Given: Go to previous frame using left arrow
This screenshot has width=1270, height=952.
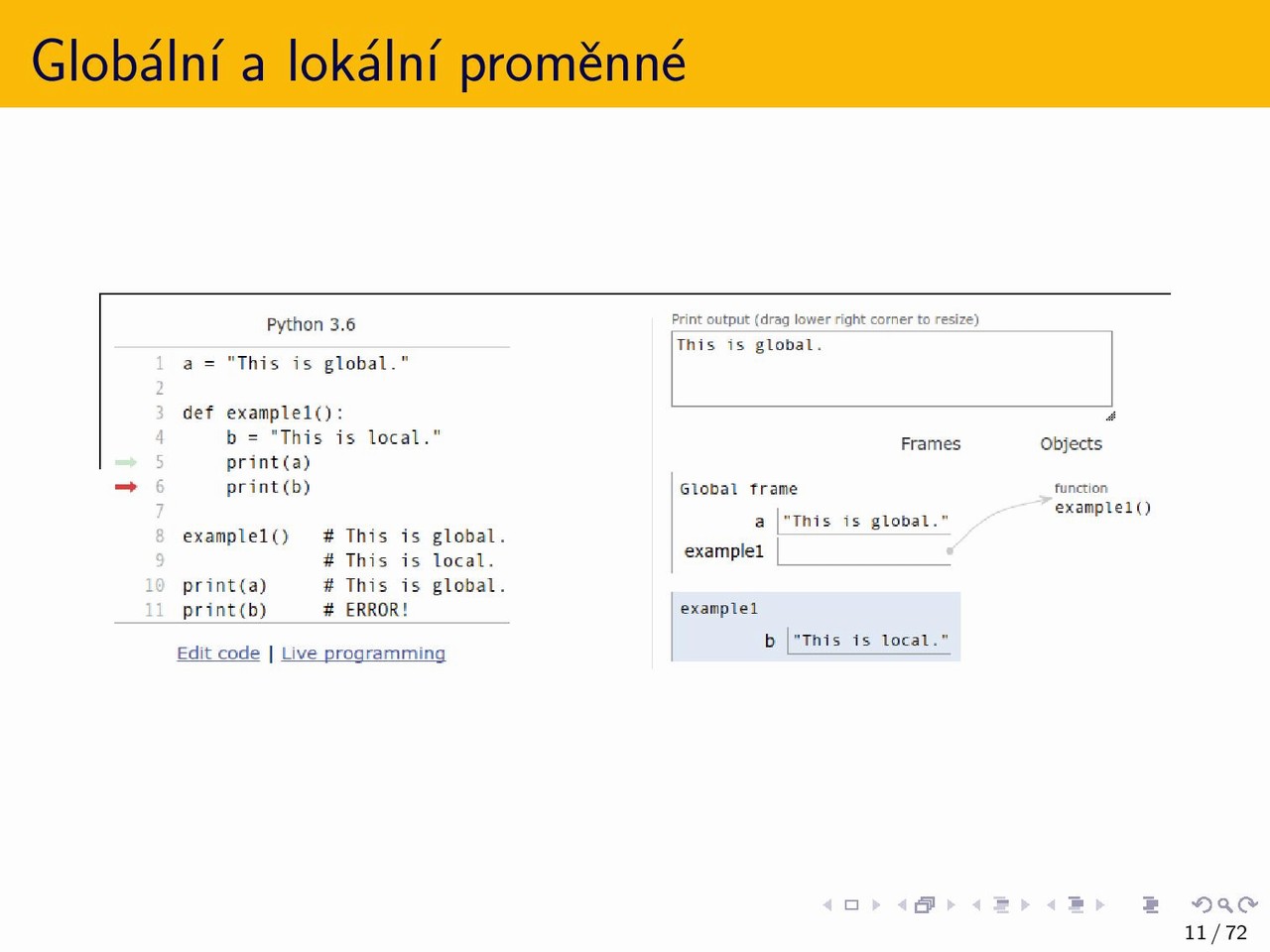Looking at the screenshot, I should (x=902, y=904).
